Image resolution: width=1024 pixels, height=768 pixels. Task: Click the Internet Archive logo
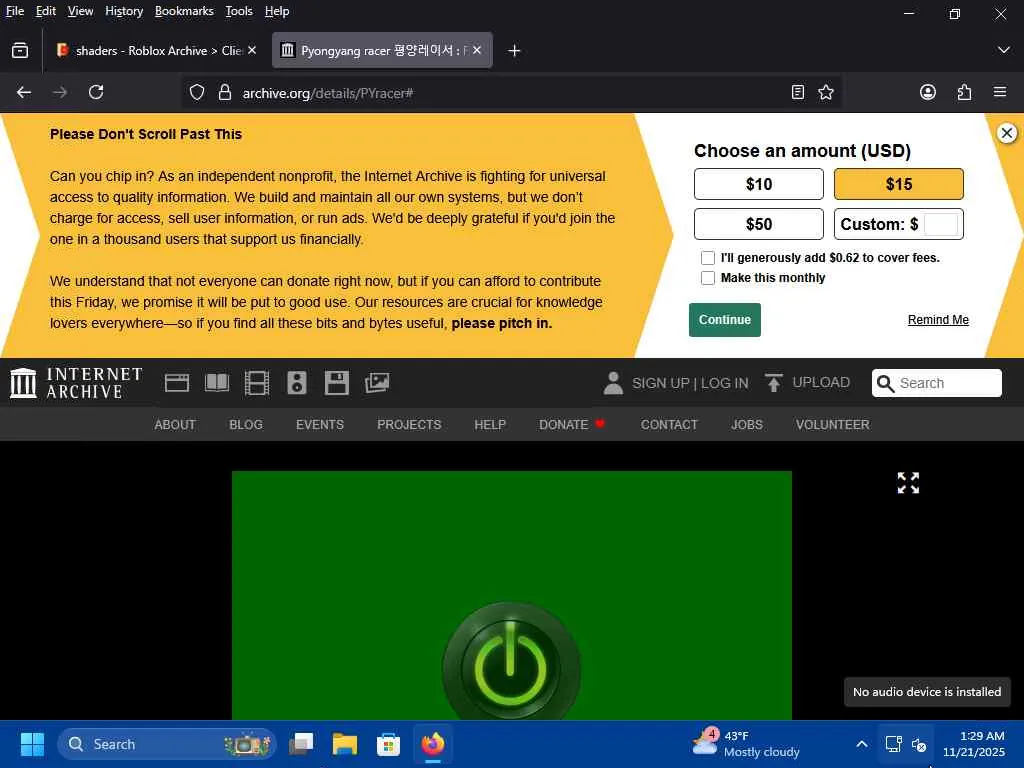tap(76, 383)
